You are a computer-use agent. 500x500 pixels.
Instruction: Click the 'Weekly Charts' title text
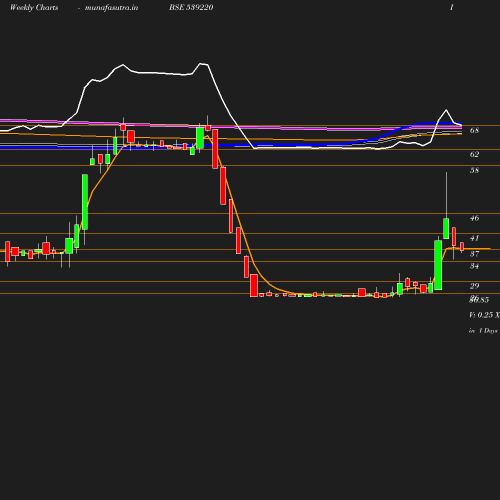click(34, 7)
